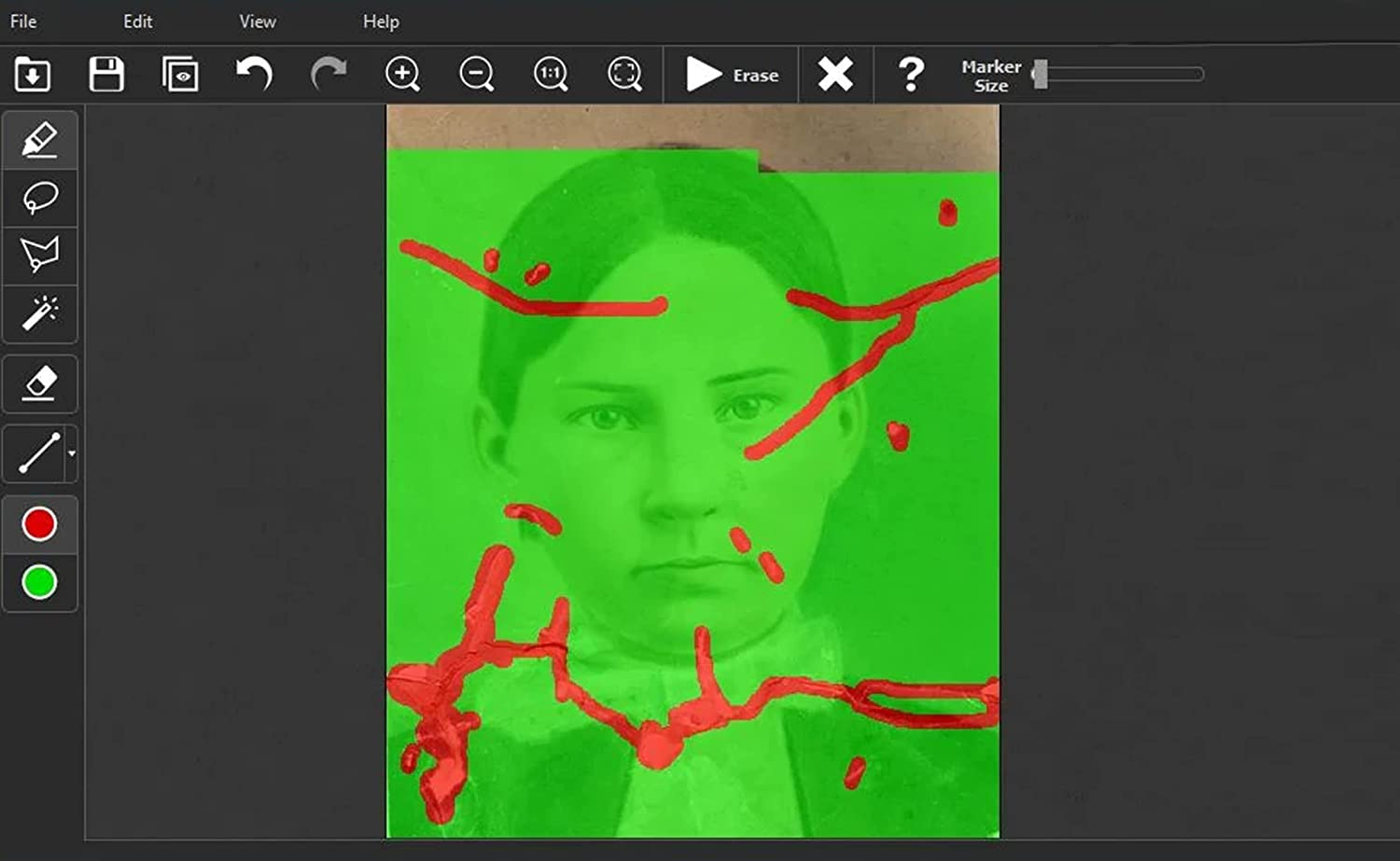Undo the last action
Viewport: 1400px width, 861px height.
tap(254, 74)
